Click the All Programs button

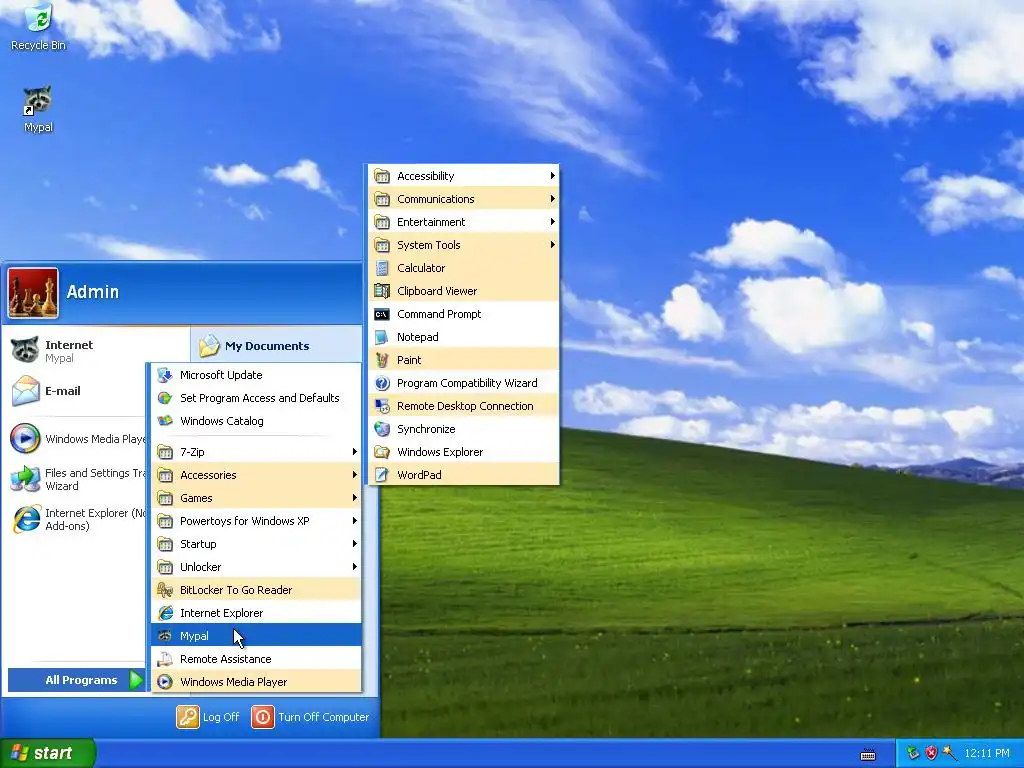[x=76, y=680]
